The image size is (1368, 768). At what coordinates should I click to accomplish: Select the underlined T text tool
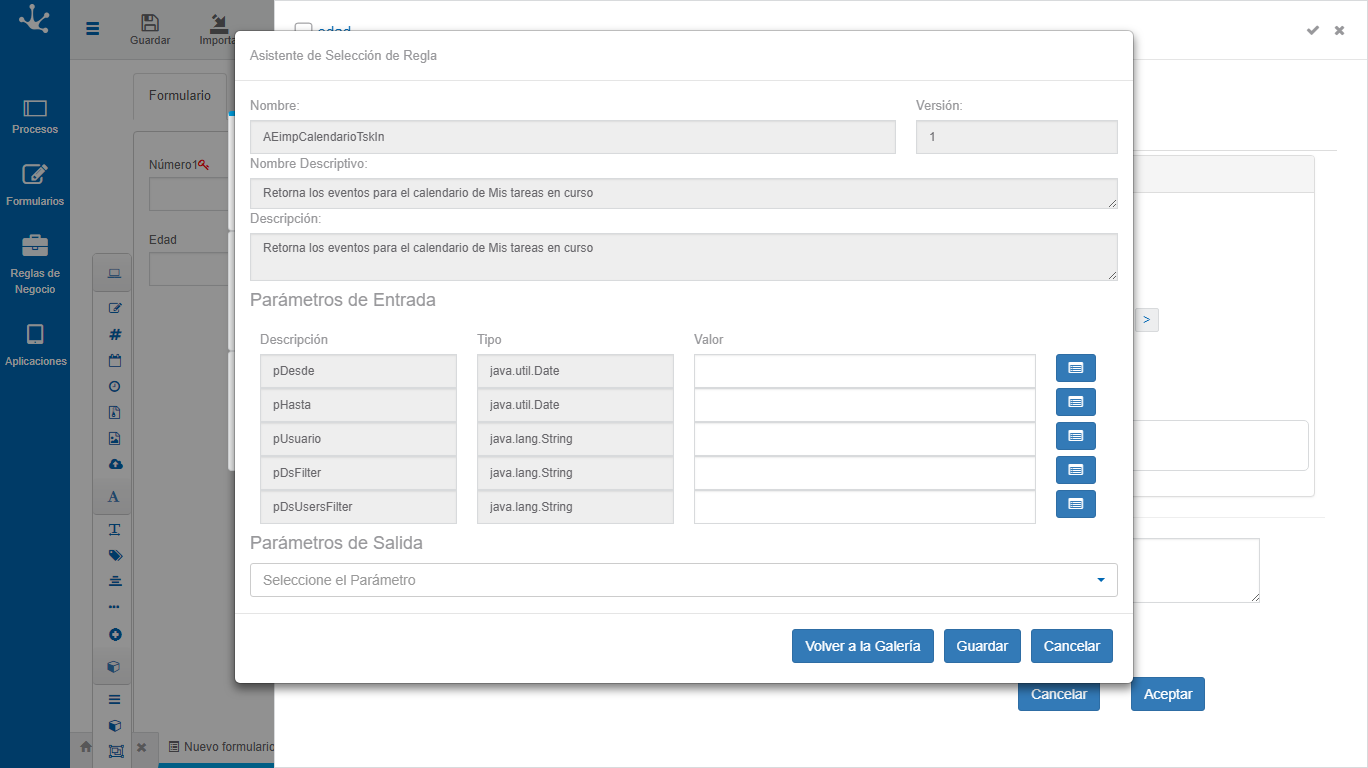[114, 529]
